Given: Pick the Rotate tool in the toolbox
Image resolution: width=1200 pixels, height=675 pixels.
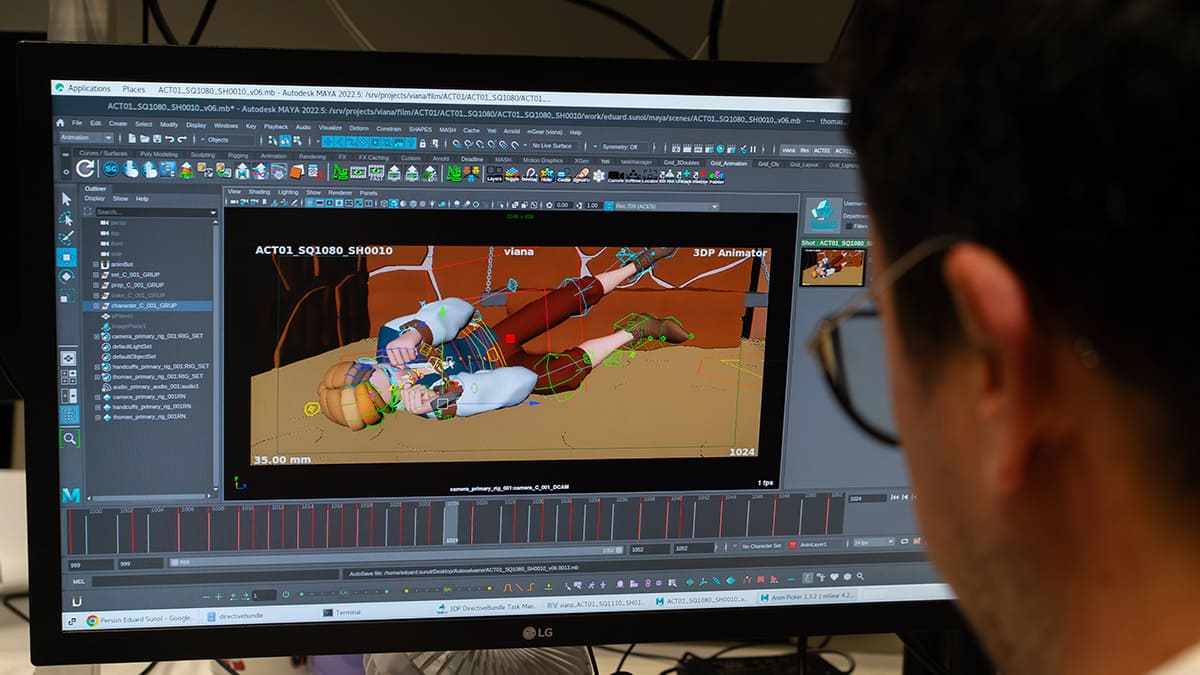Looking at the screenshot, I should (67, 276).
